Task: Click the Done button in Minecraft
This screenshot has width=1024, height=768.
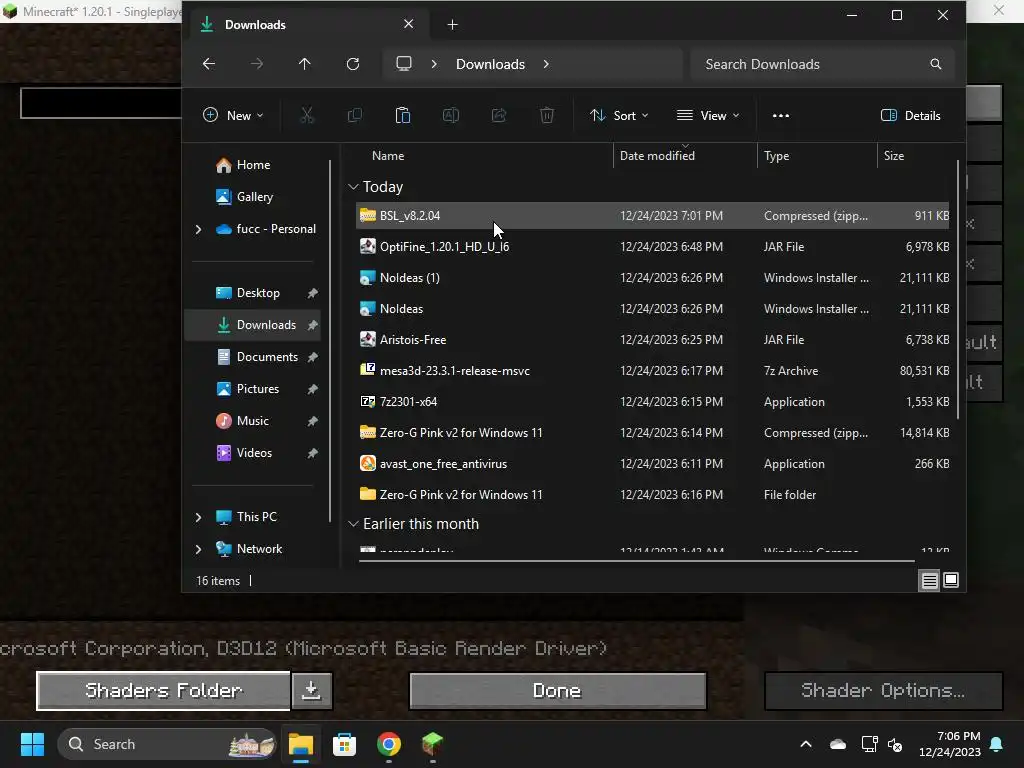Action: pos(557,690)
